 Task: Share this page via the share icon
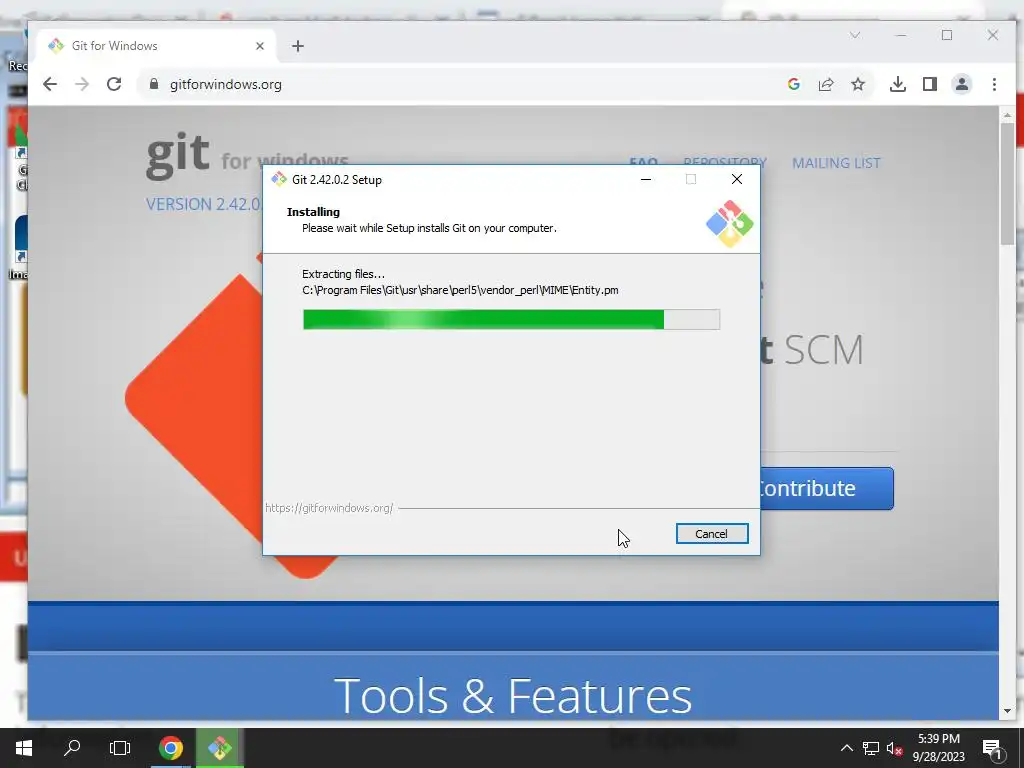pyautogui.click(x=825, y=84)
